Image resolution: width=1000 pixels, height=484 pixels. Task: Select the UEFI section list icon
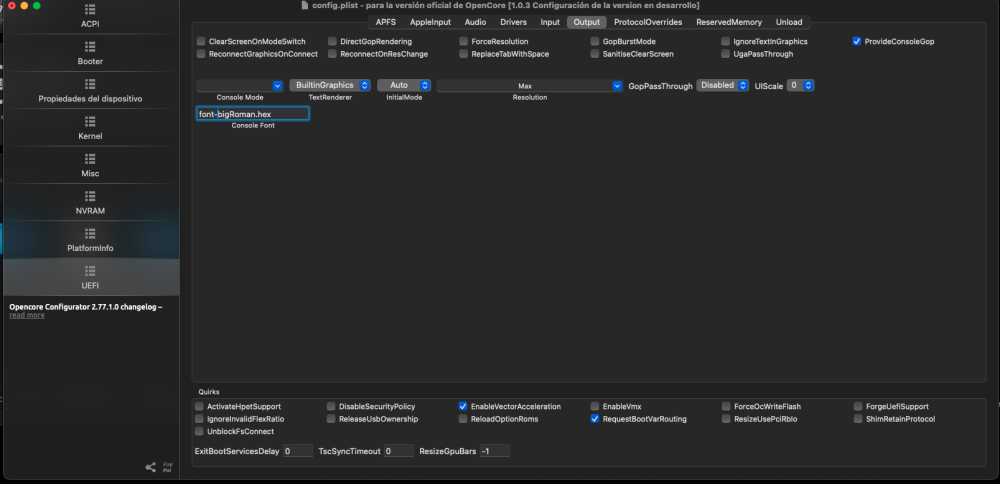click(90, 271)
